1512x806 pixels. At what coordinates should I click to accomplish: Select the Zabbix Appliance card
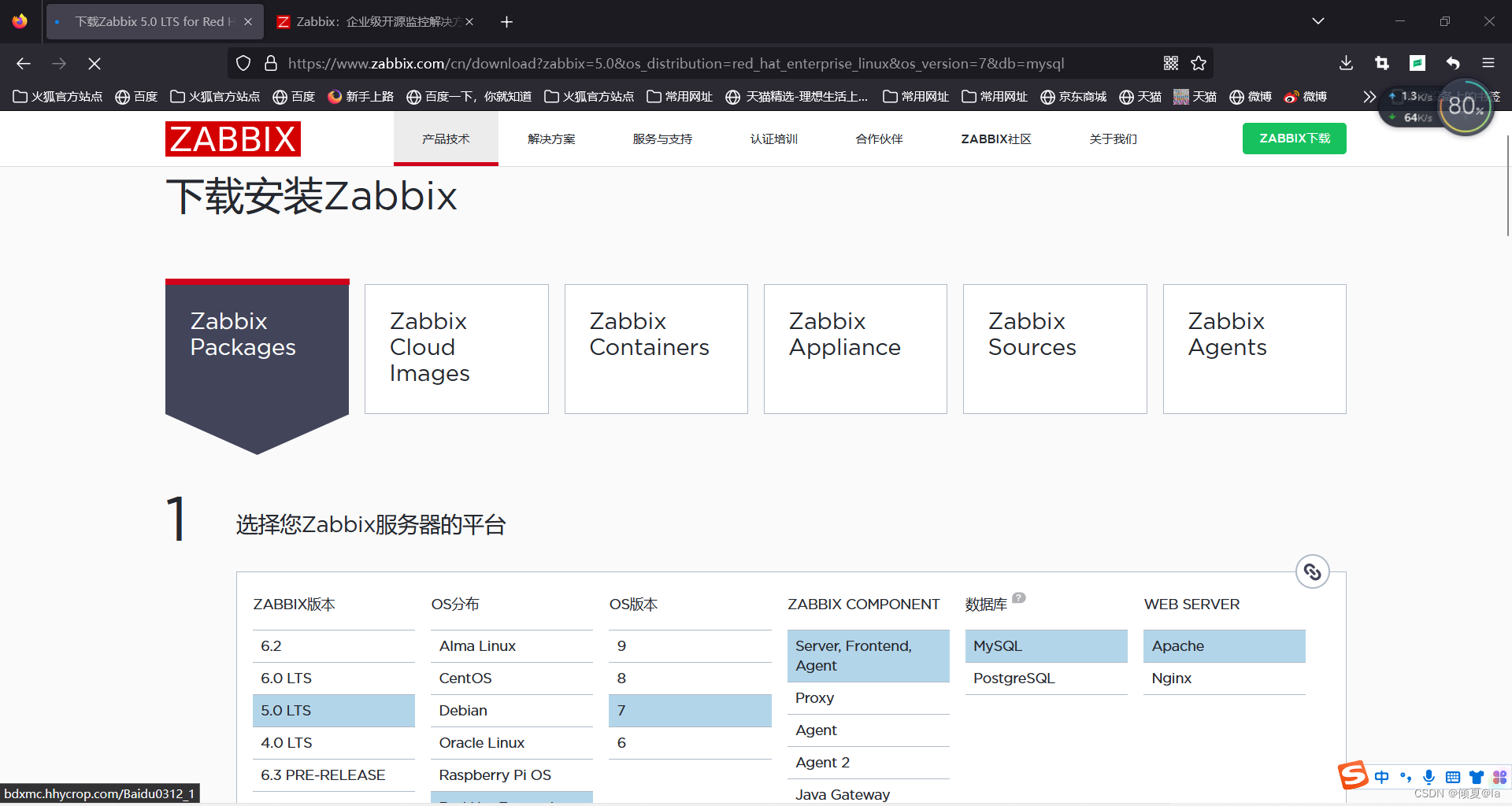point(855,349)
